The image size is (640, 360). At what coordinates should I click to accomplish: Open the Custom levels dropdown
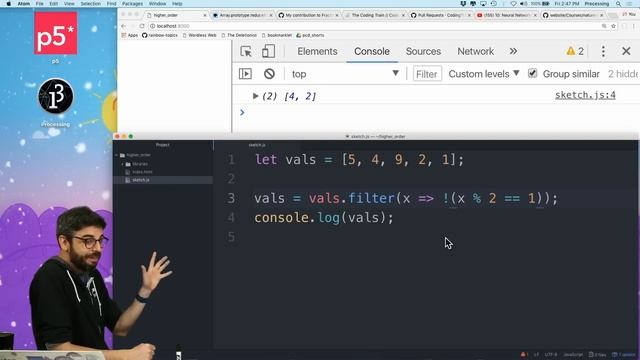[x=484, y=74]
